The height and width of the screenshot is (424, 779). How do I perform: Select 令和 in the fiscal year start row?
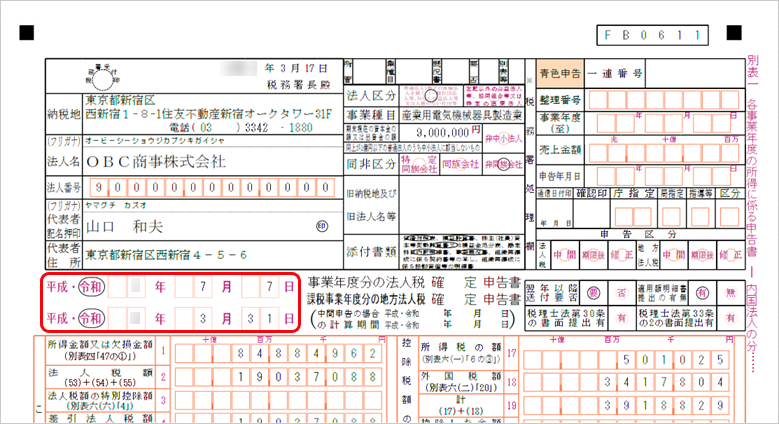coord(90,287)
